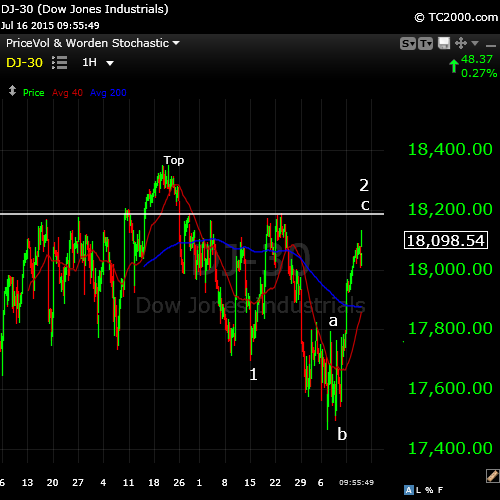Open the watchlist icon next to DJ-30

point(60,63)
